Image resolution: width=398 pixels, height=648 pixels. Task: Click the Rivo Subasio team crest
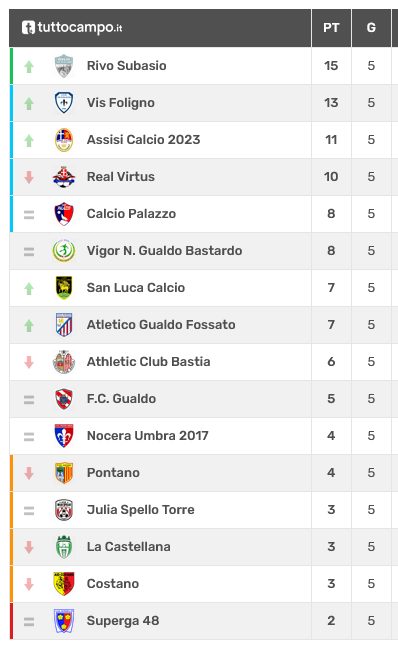[64, 66]
